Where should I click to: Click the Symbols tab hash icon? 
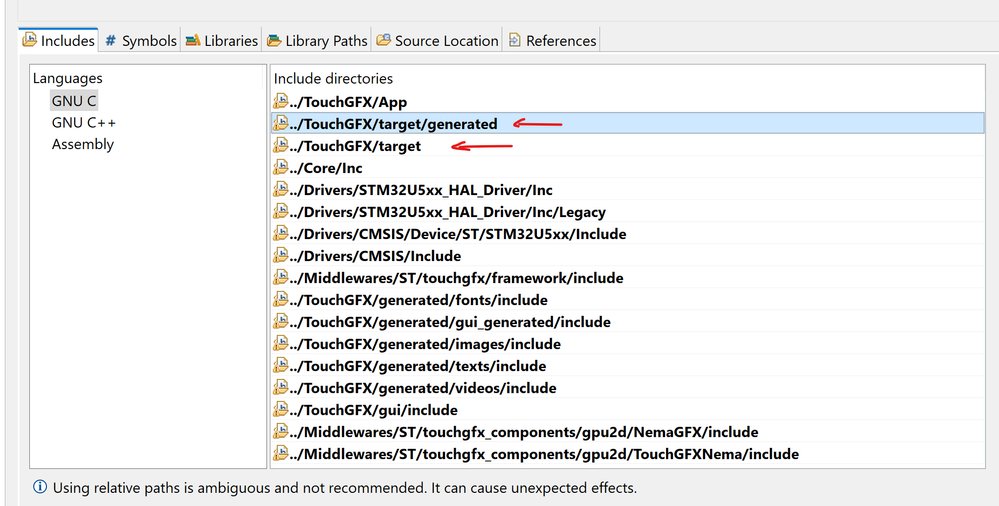(111, 41)
